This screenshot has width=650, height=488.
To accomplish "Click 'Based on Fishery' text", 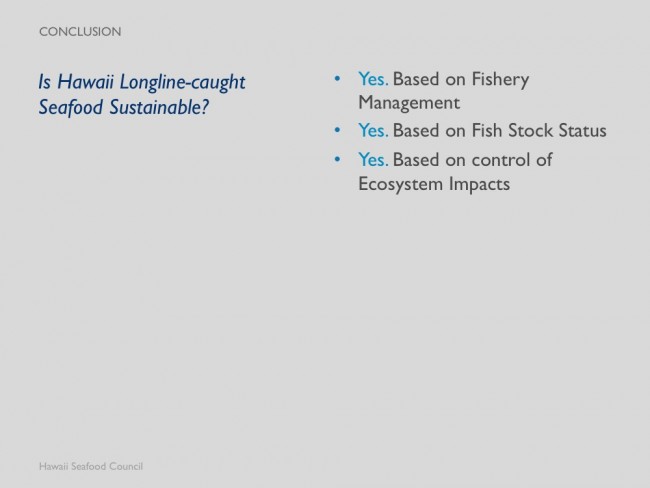I will (461, 79).
